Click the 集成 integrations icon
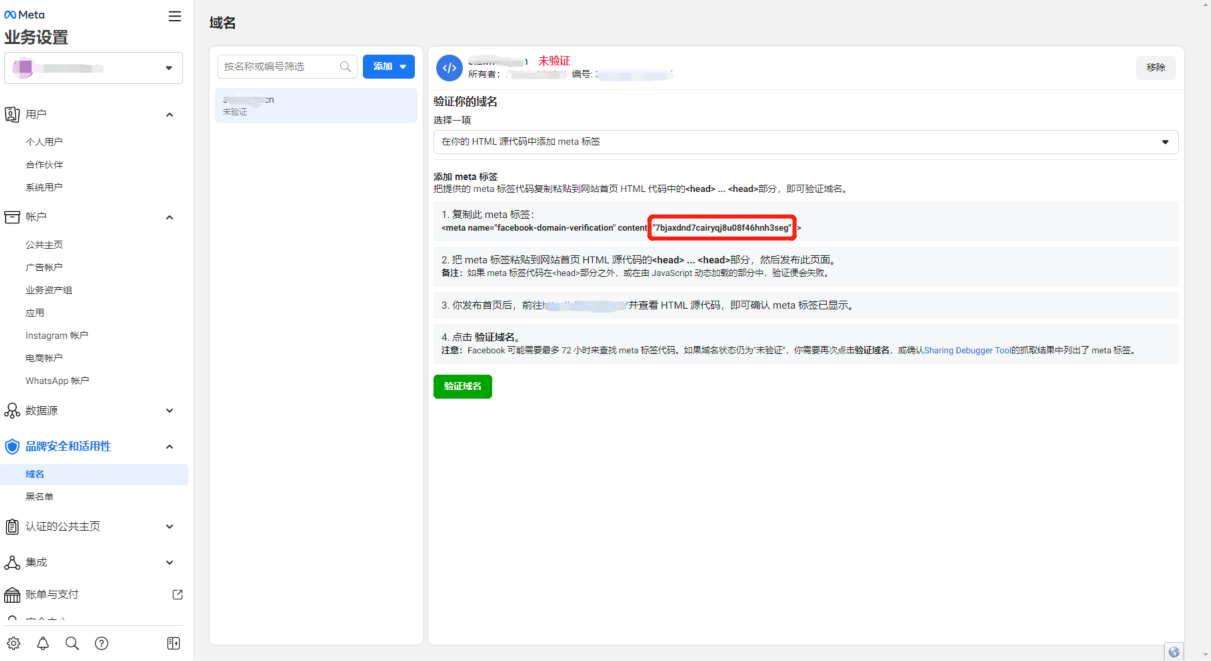Viewport: 1211px width, 661px height. (13, 563)
